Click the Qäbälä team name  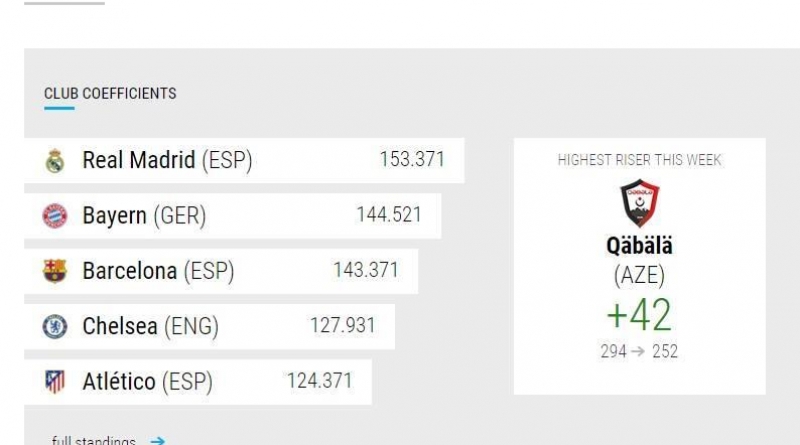pos(639,245)
